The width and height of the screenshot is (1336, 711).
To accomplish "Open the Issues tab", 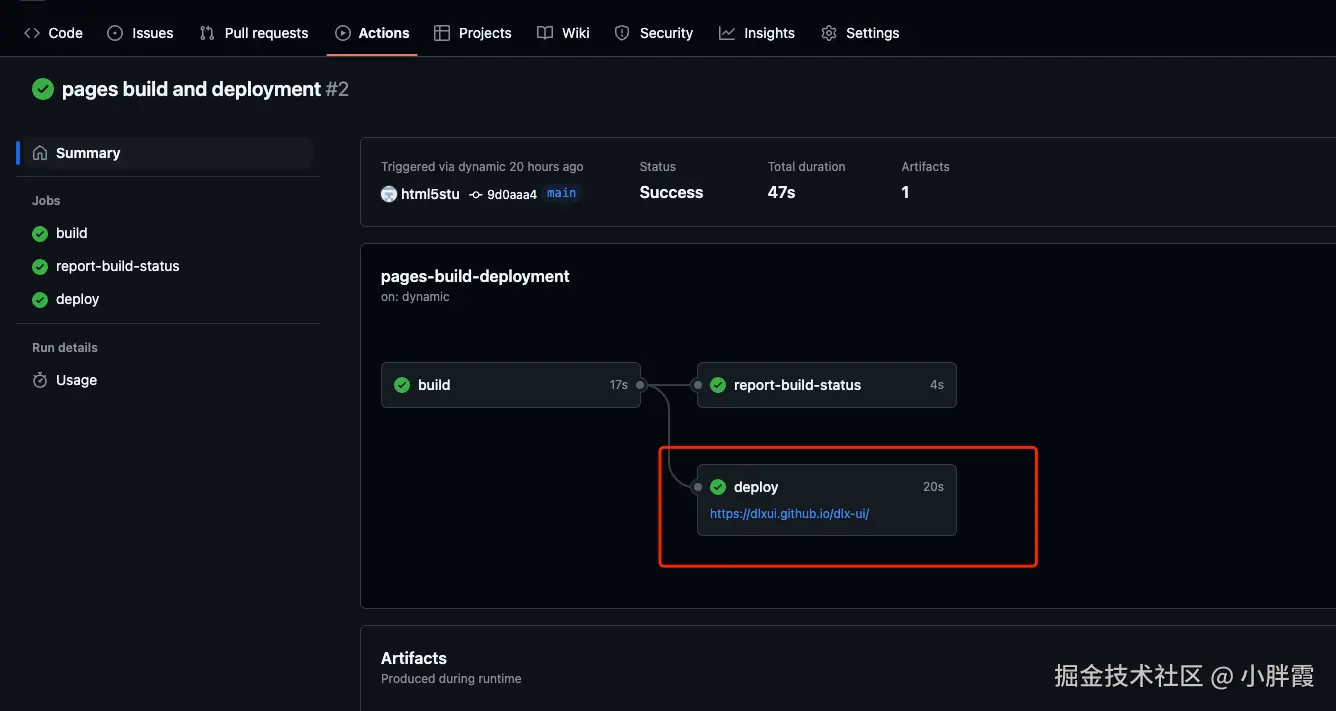I will [x=140, y=33].
